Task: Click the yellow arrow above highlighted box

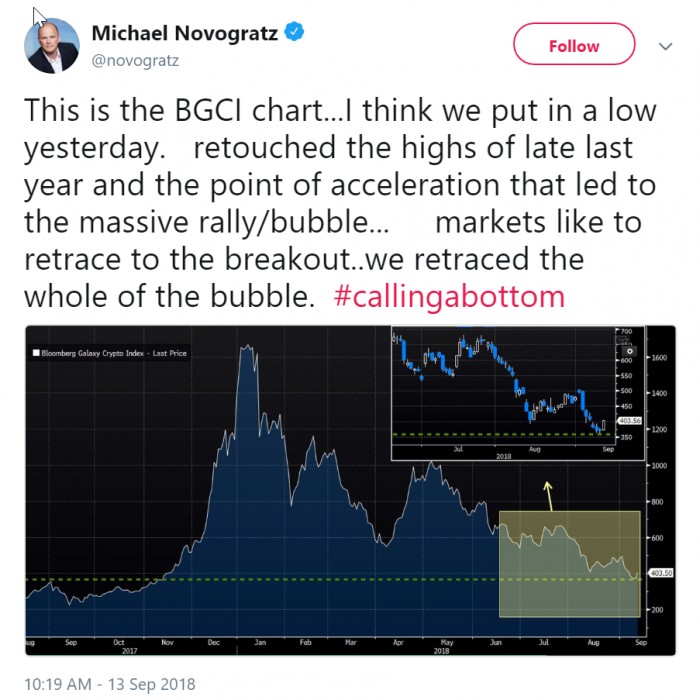Action: click(548, 496)
